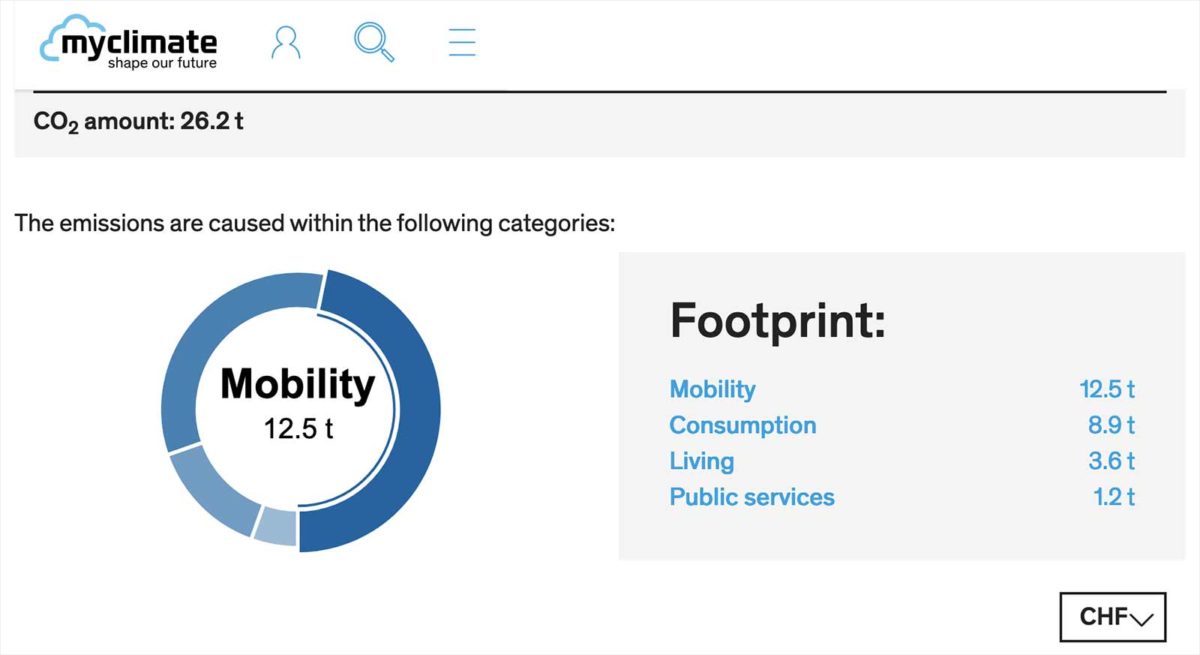1200x655 pixels.
Task: Click the chevron arrow beside CHF
Action: (1143, 620)
